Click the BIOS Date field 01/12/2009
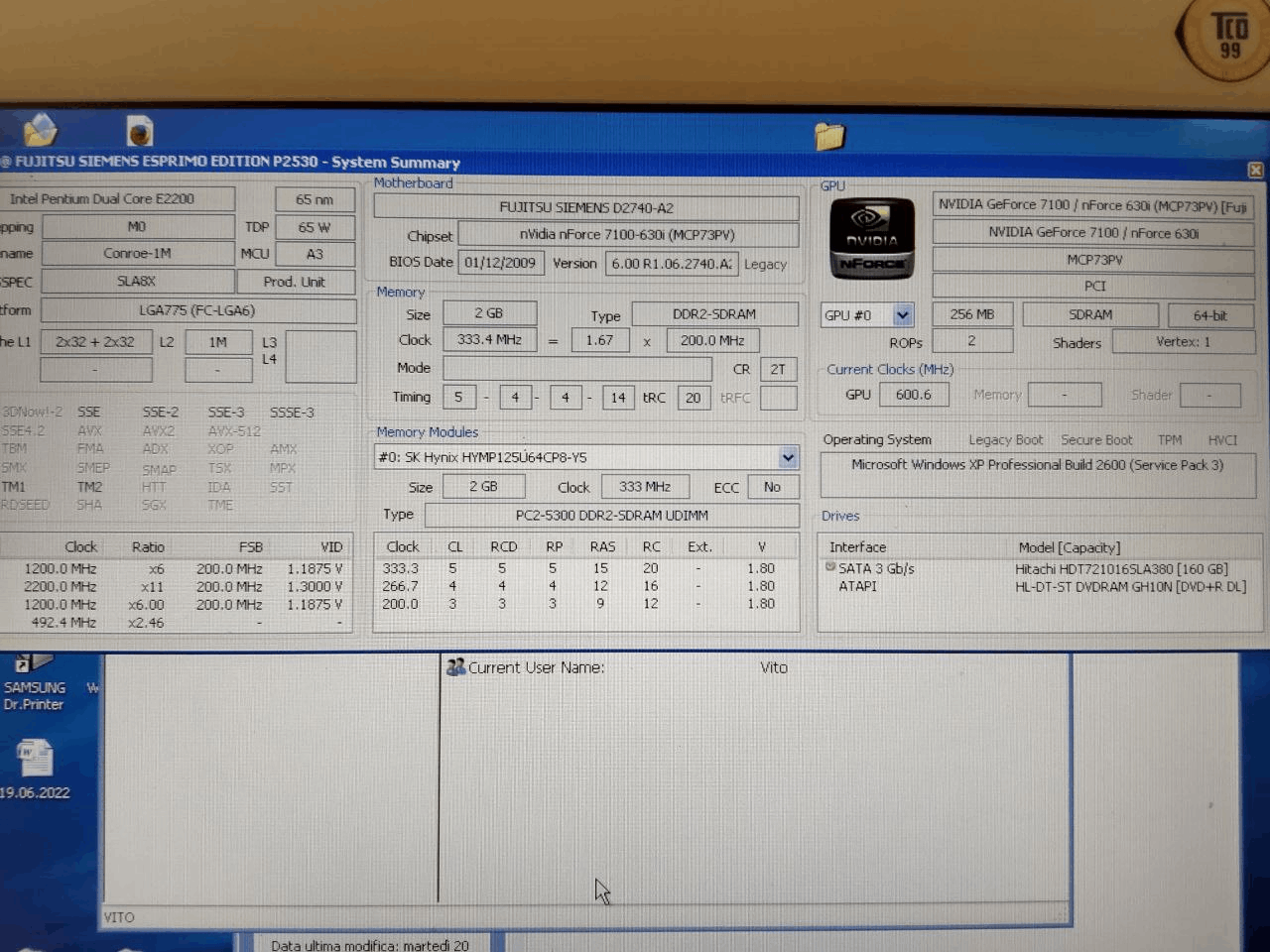The image size is (1270, 952). click(x=500, y=263)
